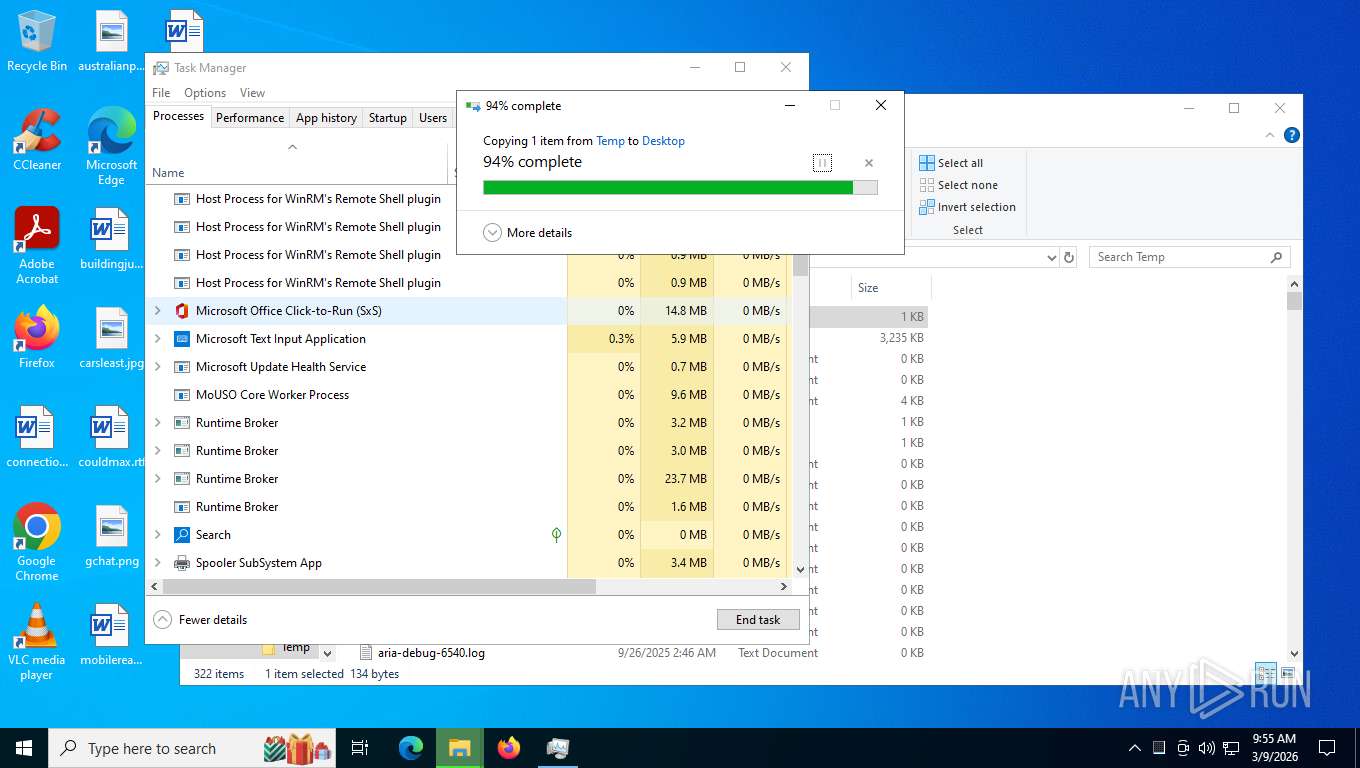This screenshot has width=1360, height=768.
Task: Select the couldmax.rtf desktop document
Action: coord(111,437)
